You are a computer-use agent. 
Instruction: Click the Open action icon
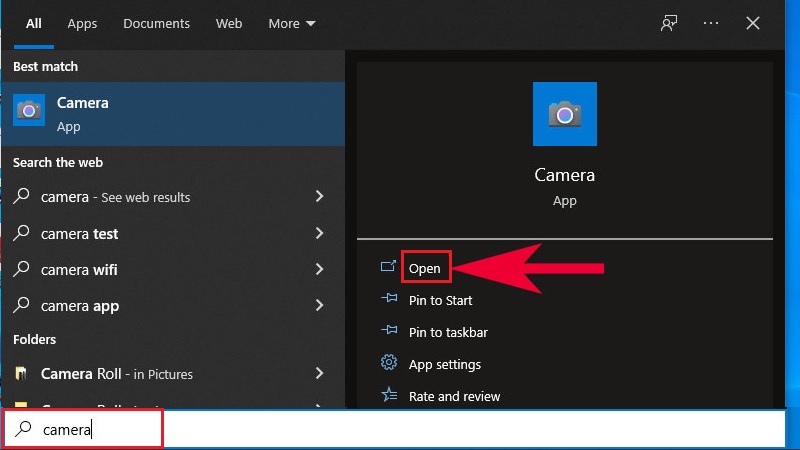point(388,266)
